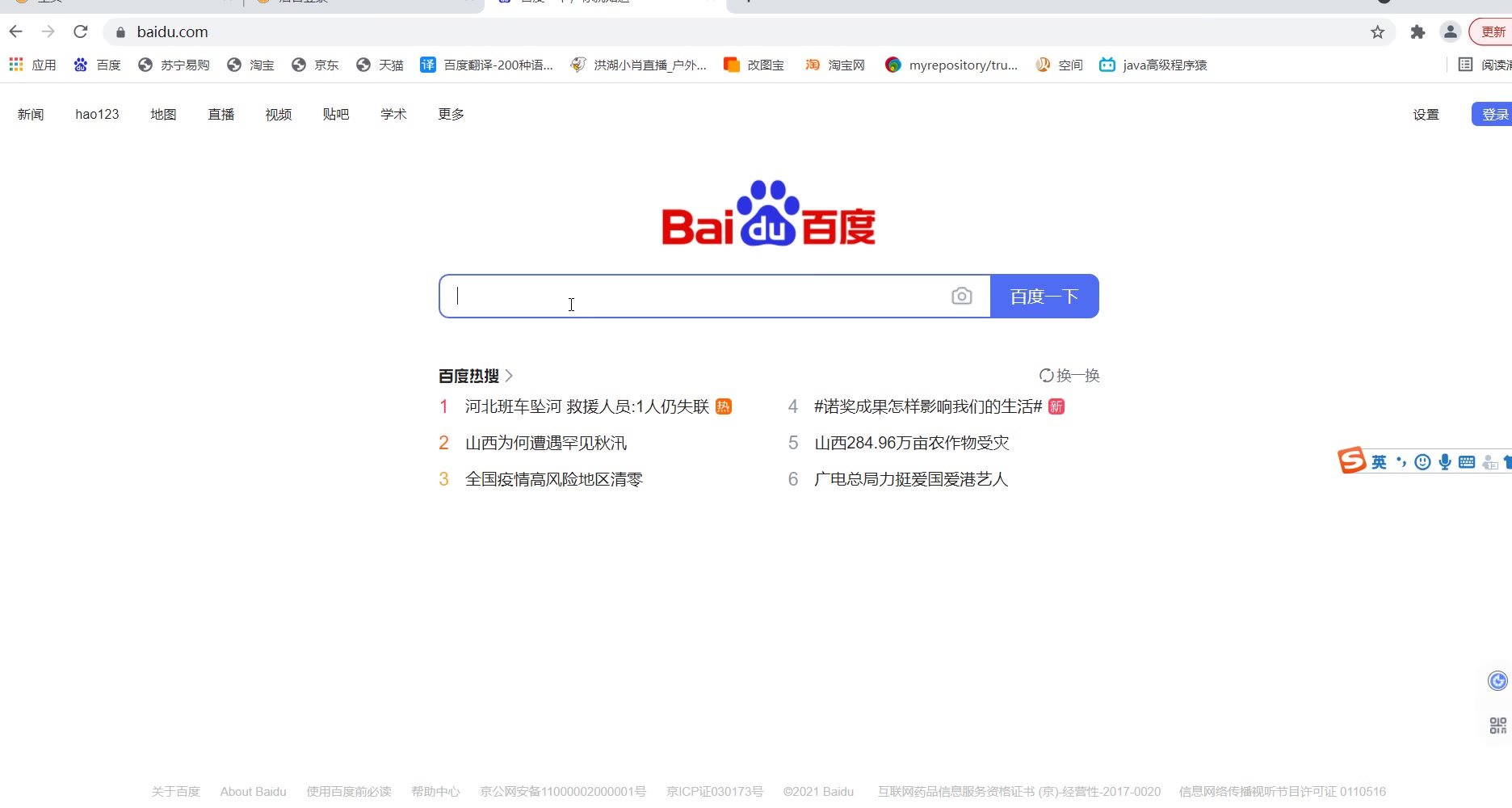The image size is (1512, 808).
Task: Go to 新闻 in Baidu navigation
Action: point(31,115)
